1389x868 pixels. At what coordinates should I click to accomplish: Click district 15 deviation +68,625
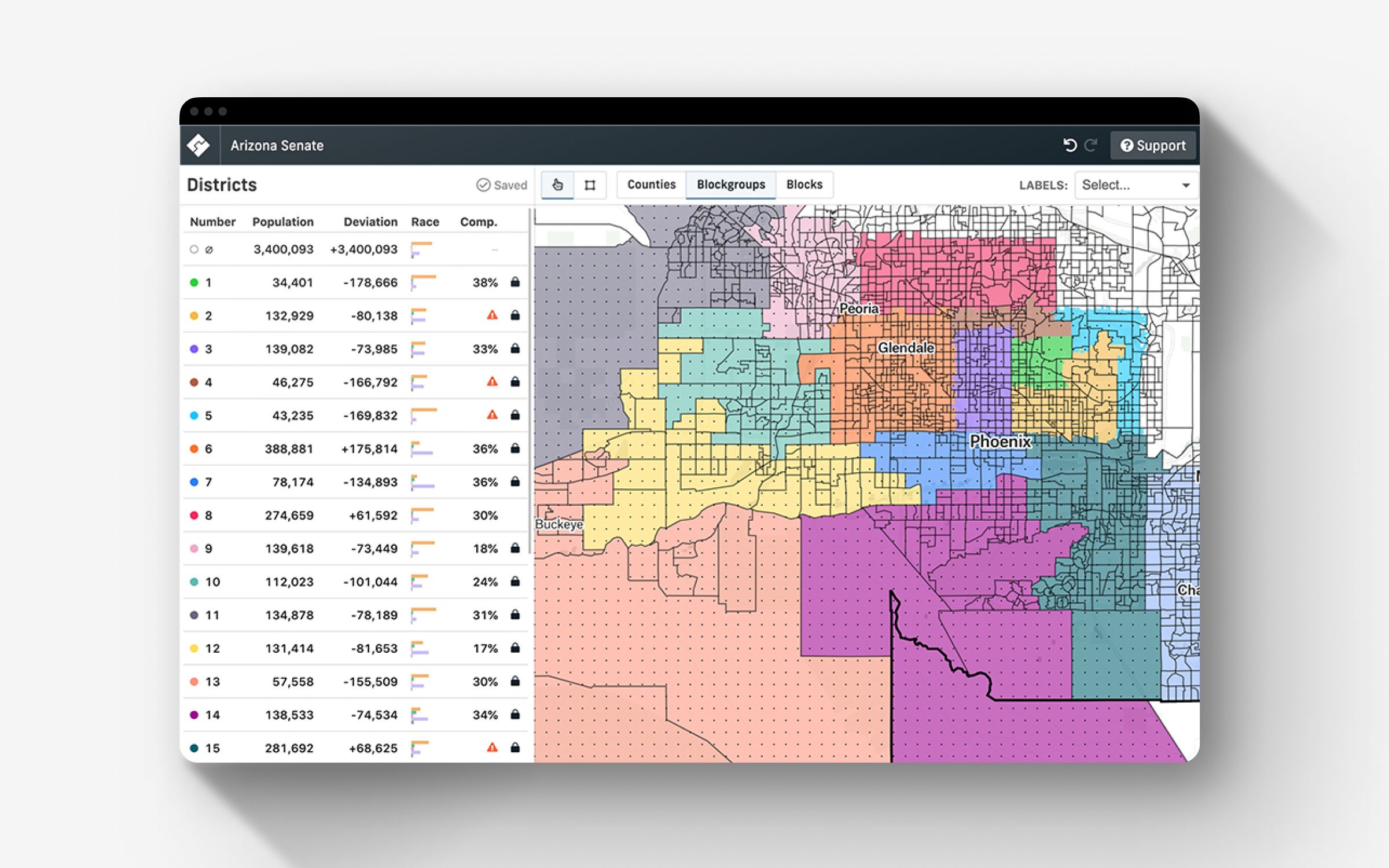pos(373,748)
